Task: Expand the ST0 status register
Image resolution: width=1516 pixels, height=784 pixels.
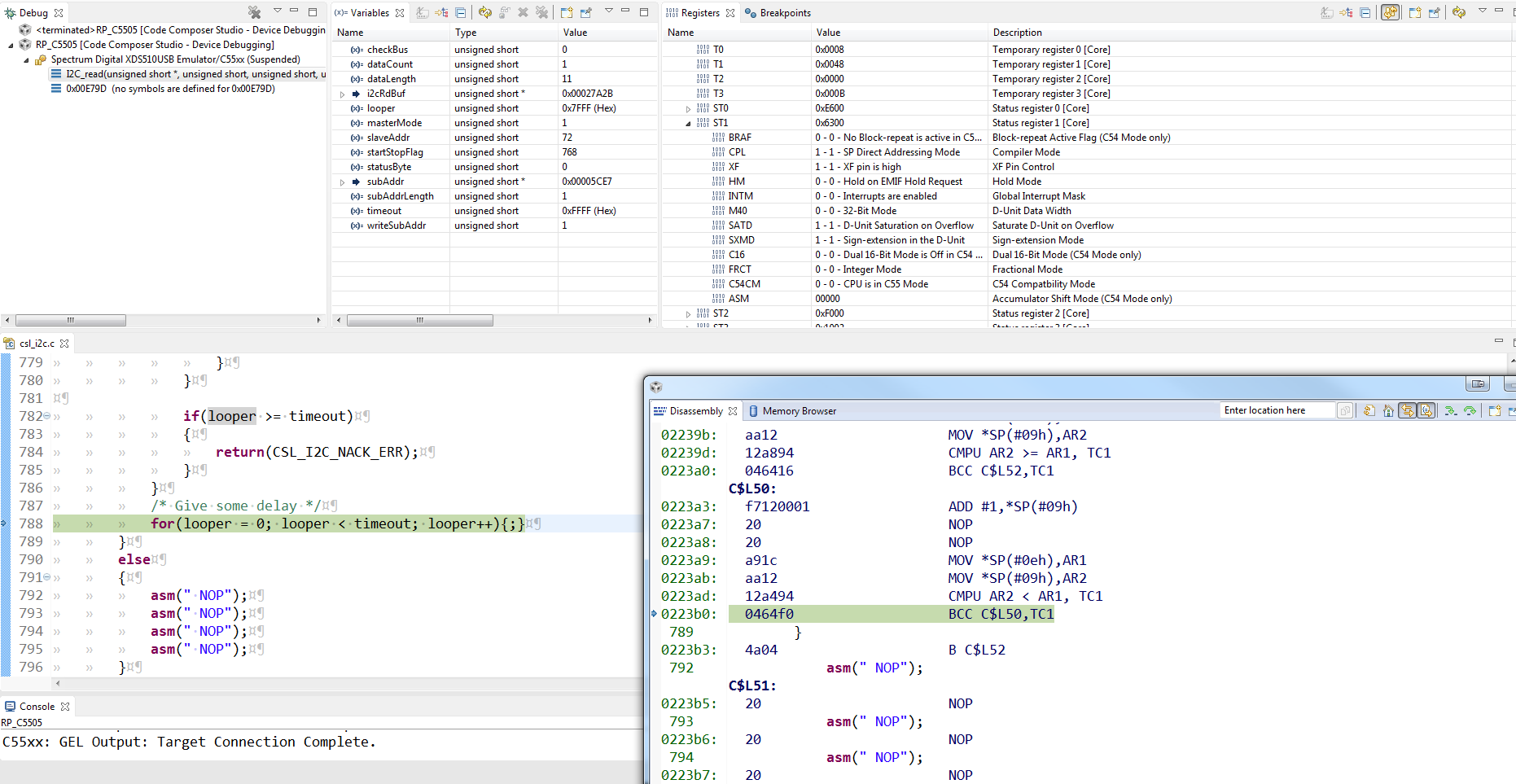Action: pyautogui.click(x=688, y=109)
